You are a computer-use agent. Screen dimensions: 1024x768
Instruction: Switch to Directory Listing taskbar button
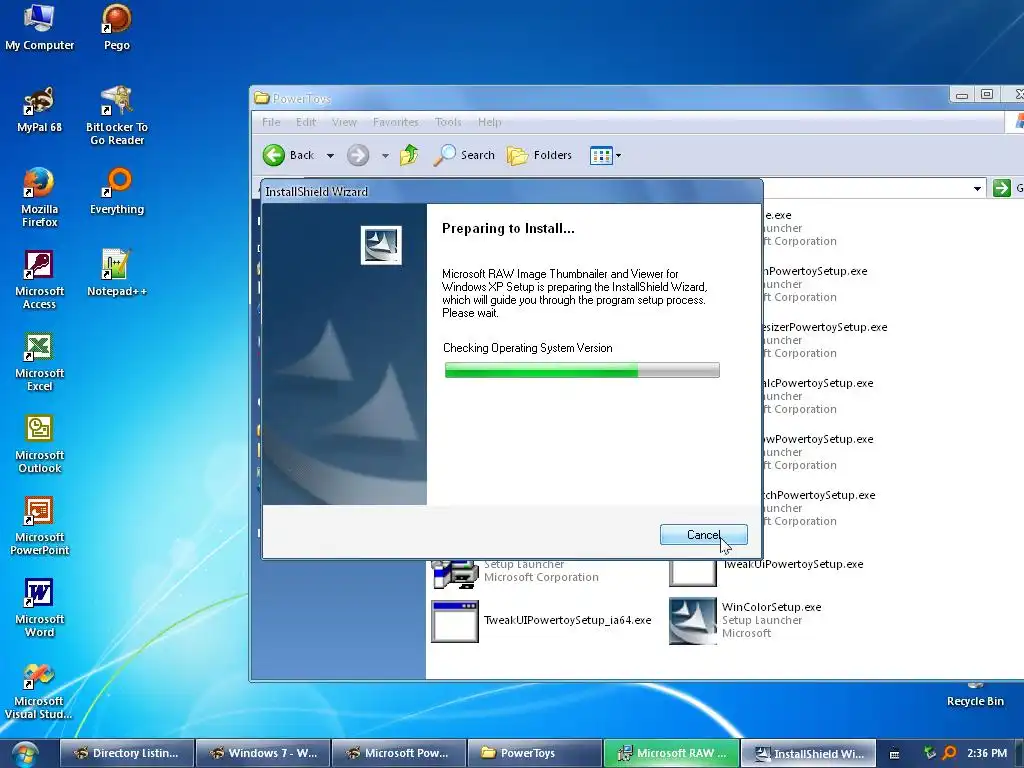(x=127, y=754)
